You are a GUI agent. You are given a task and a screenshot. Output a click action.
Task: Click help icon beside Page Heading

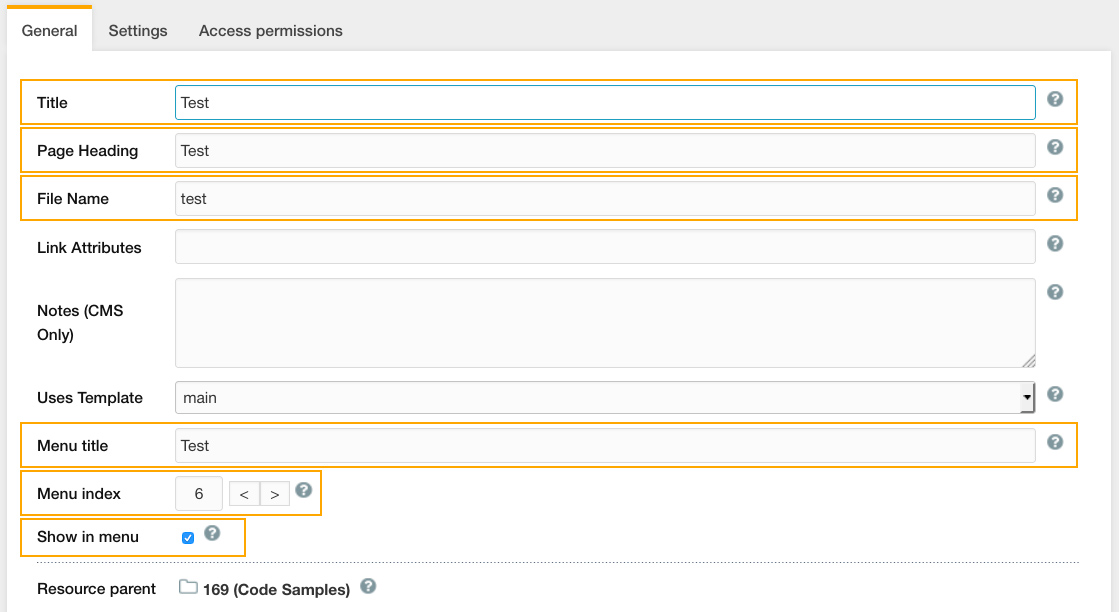1055,147
